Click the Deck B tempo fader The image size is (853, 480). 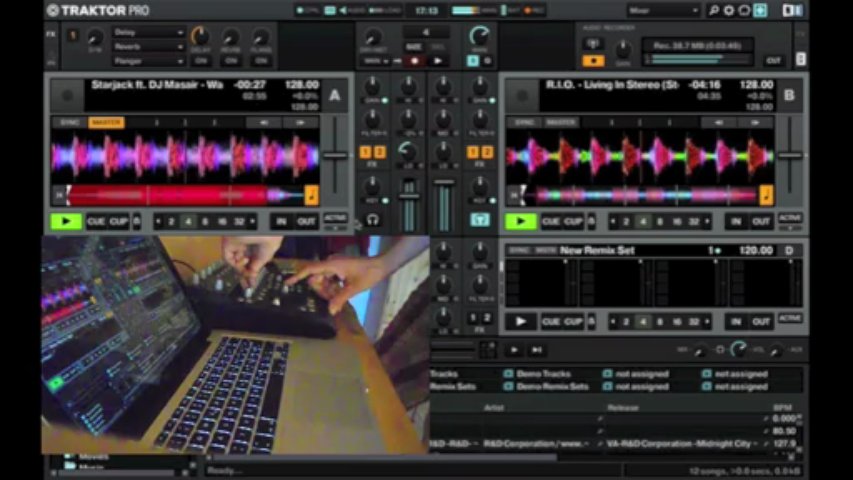click(790, 156)
